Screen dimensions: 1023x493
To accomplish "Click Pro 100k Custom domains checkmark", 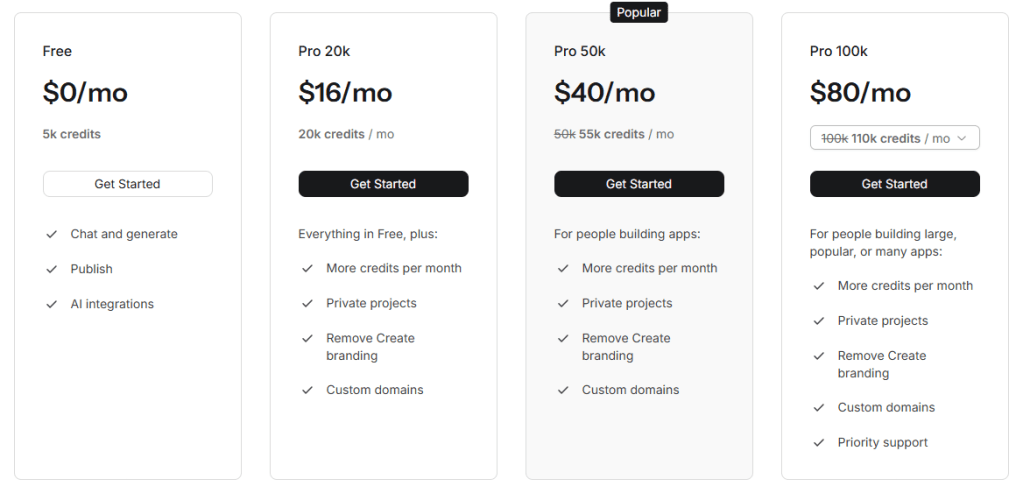I will click(819, 407).
